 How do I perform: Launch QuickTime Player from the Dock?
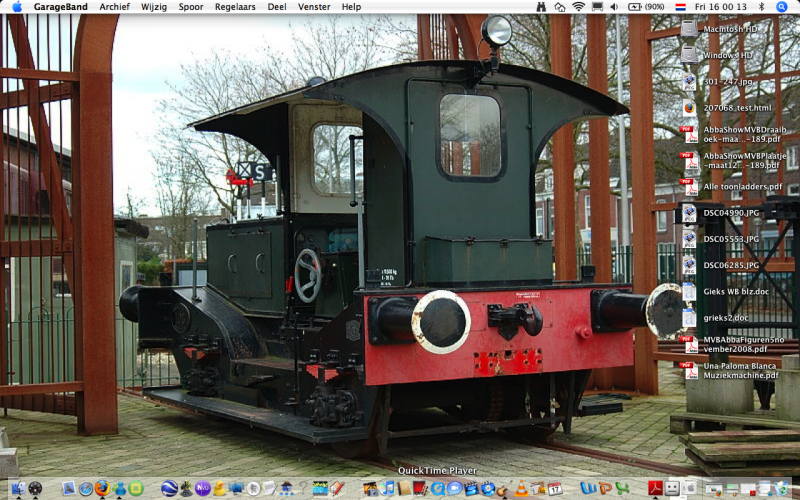(438, 489)
